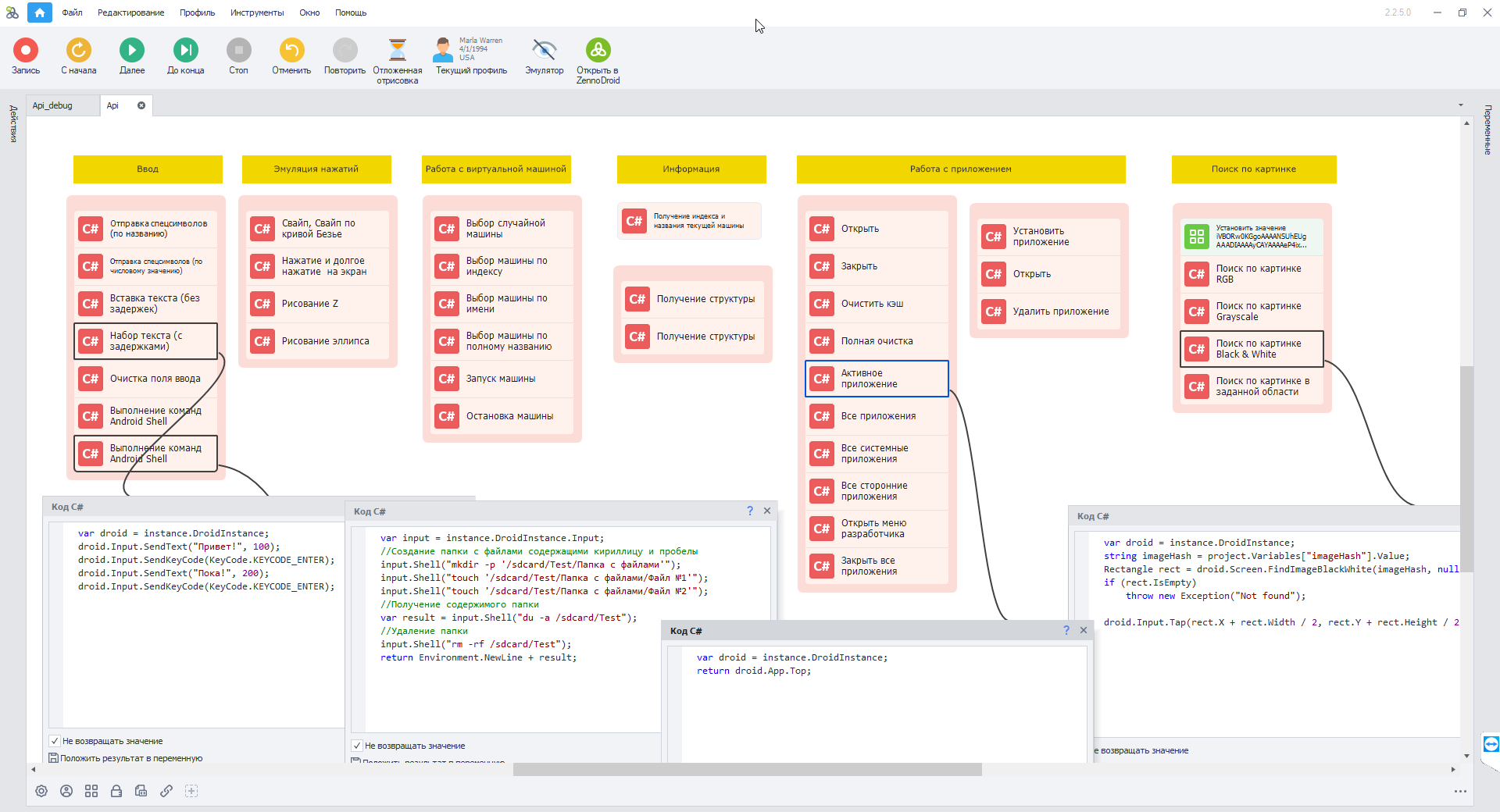Toggle the Эмулятор eye visibility icon
The width and height of the screenshot is (1500, 812).
[544, 51]
